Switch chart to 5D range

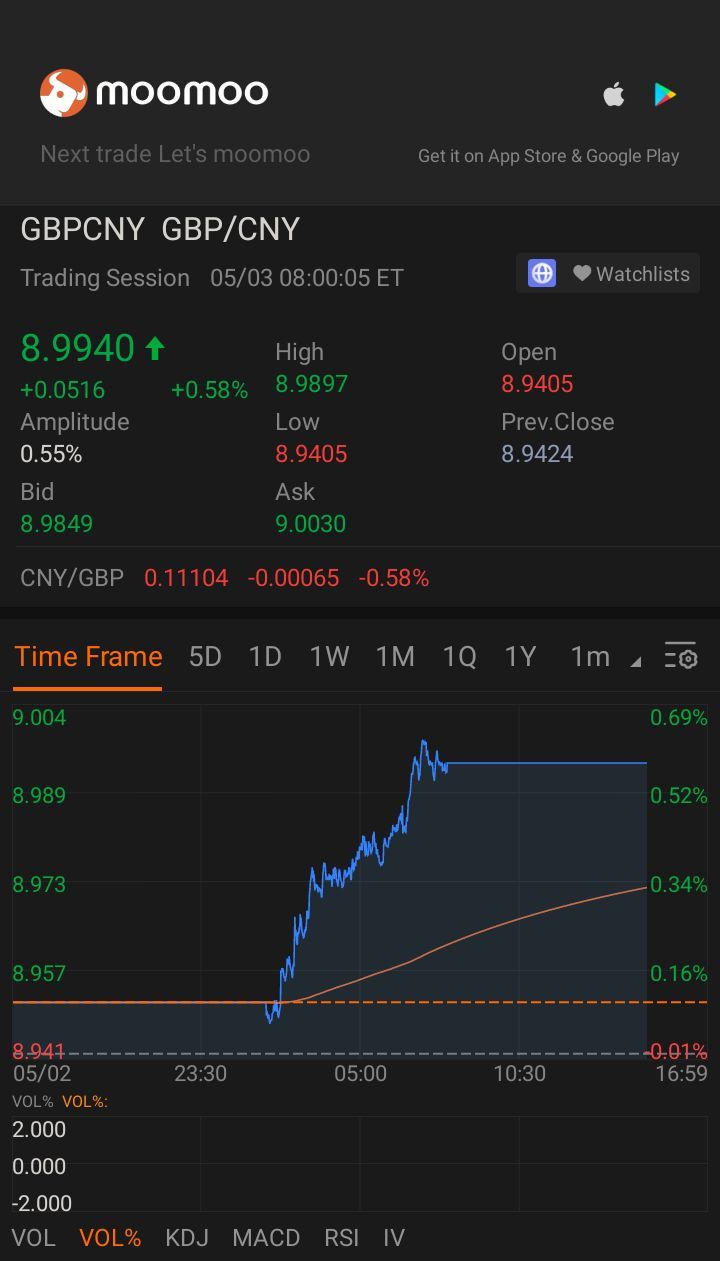point(205,656)
